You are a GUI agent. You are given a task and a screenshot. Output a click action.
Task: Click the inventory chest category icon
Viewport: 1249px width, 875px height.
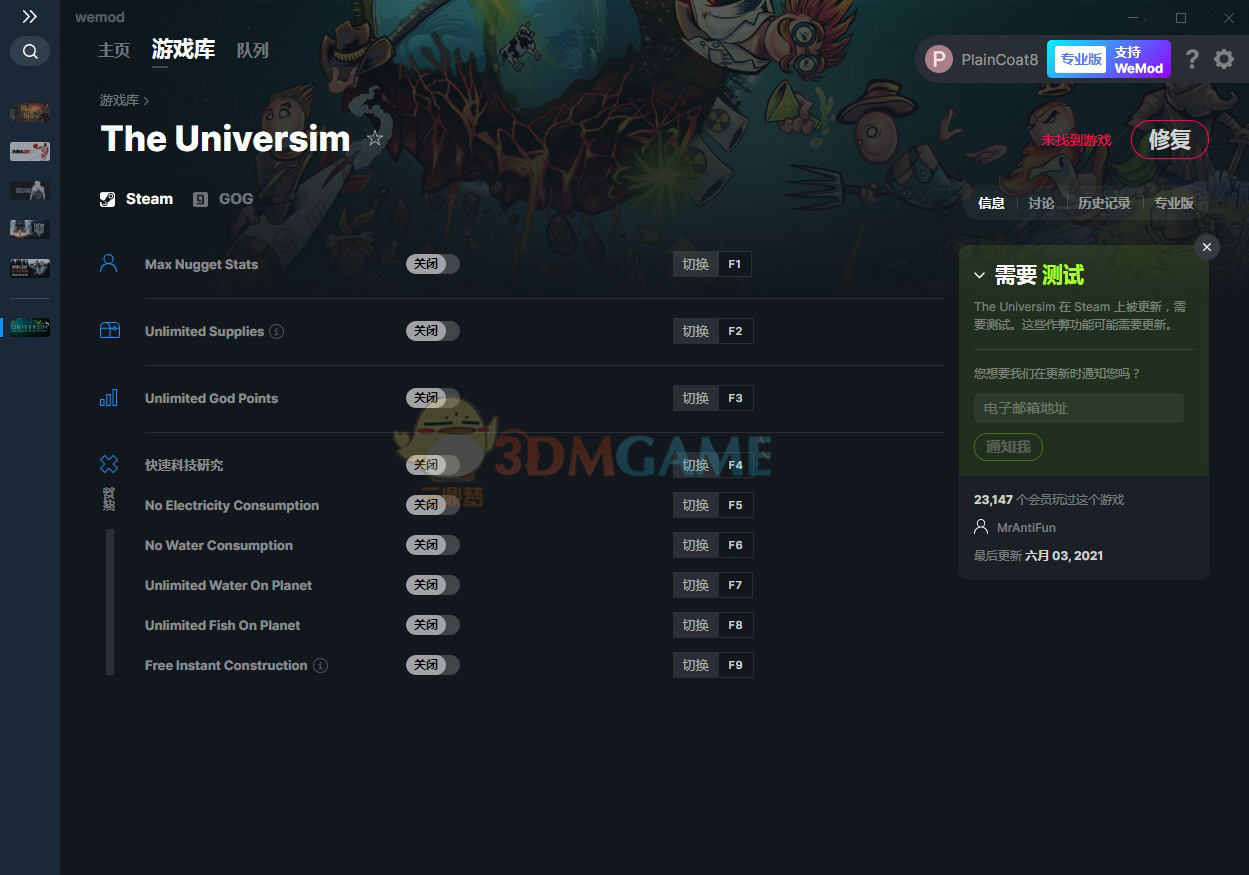(x=110, y=330)
